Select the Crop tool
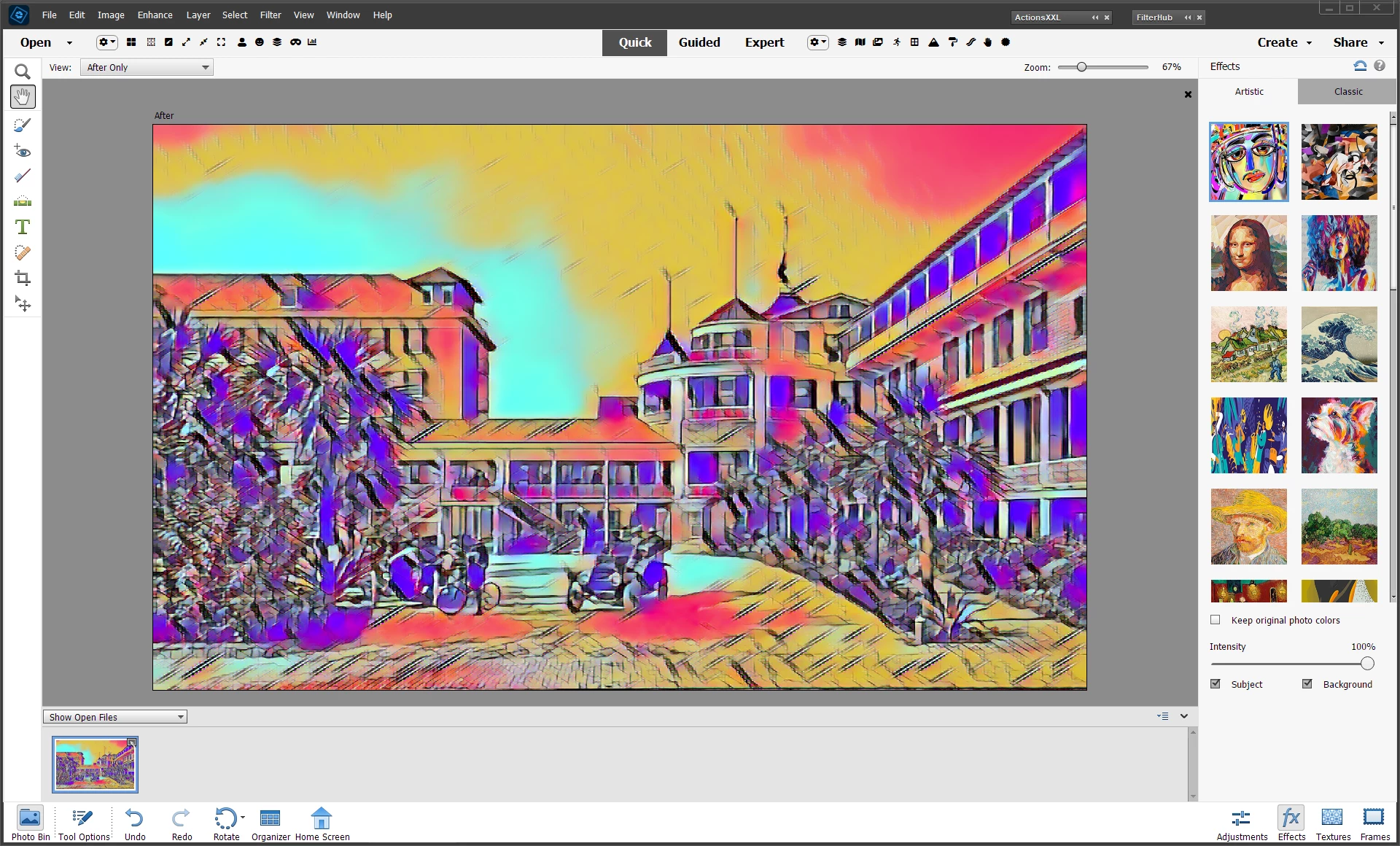The width and height of the screenshot is (1400, 846). click(23, 278)
